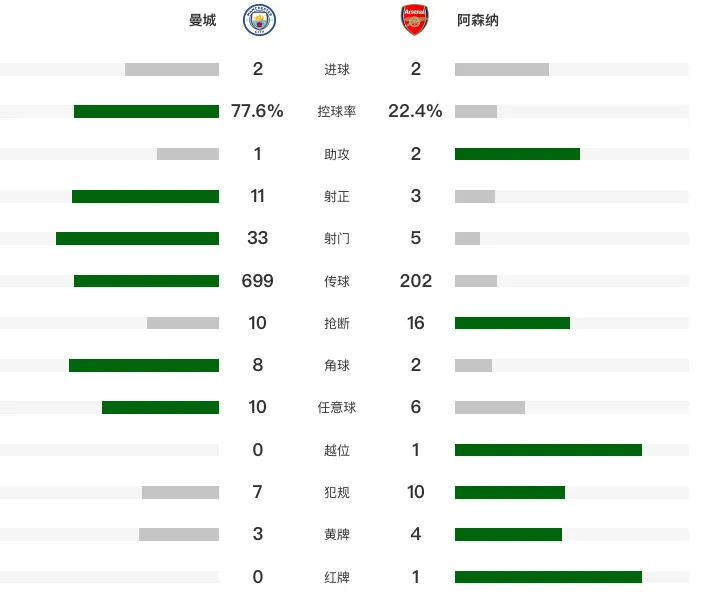Image resolution: width=719 pixels, height=600 pixels.
Task: Select the 曼城 team name
Action: pos(203,20)
